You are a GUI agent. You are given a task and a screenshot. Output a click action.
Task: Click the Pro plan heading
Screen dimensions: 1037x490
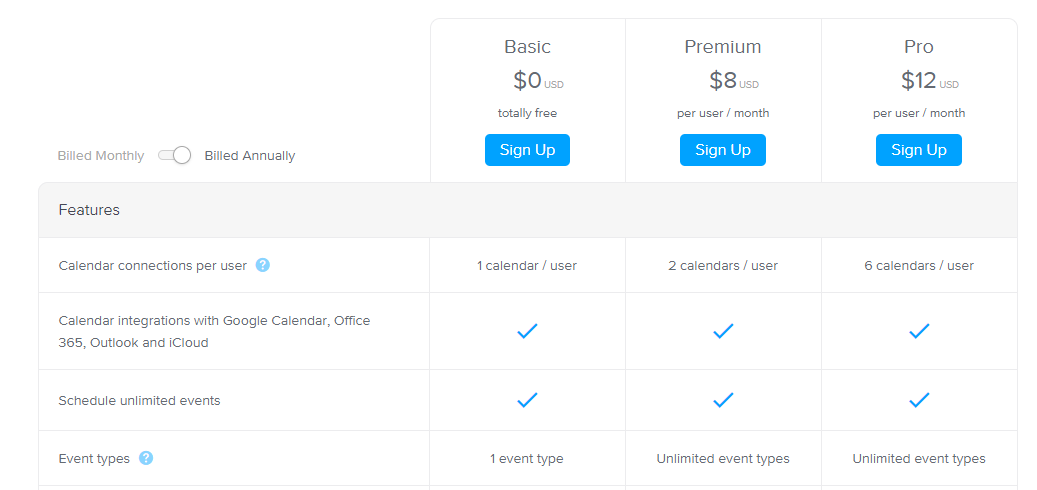tap(919, 47)
